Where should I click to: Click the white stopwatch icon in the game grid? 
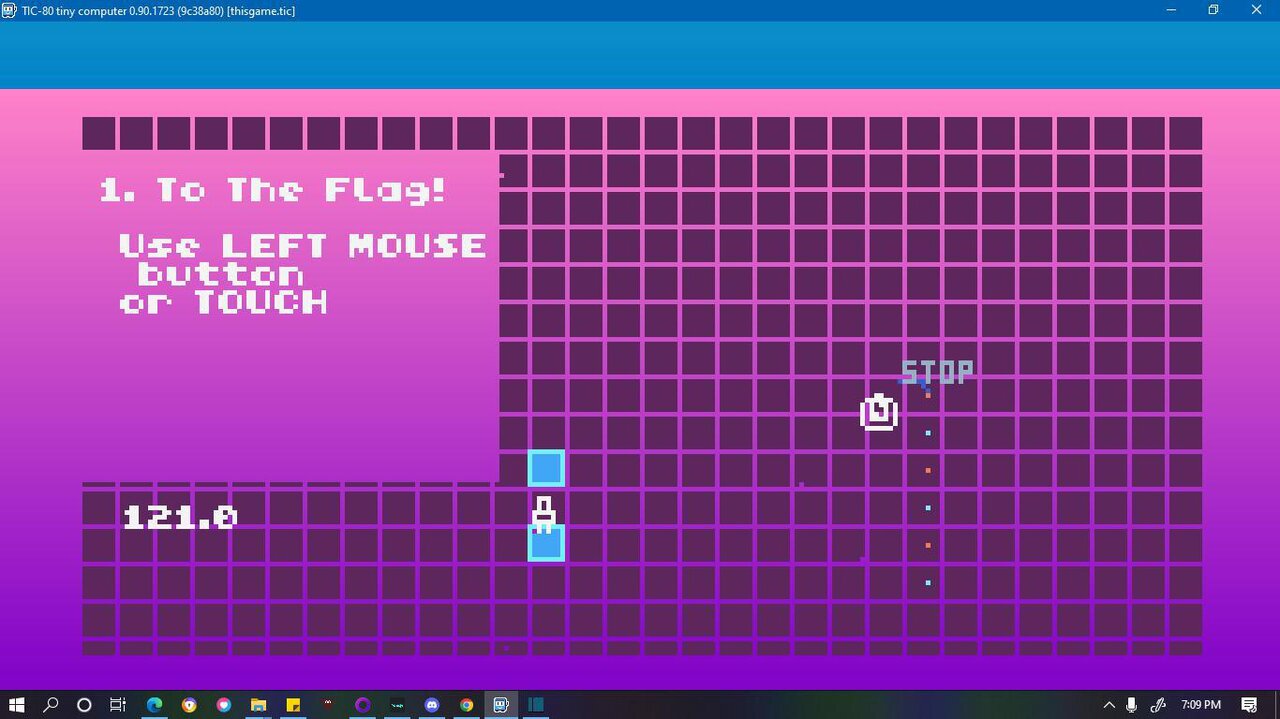tap(879, 412)
